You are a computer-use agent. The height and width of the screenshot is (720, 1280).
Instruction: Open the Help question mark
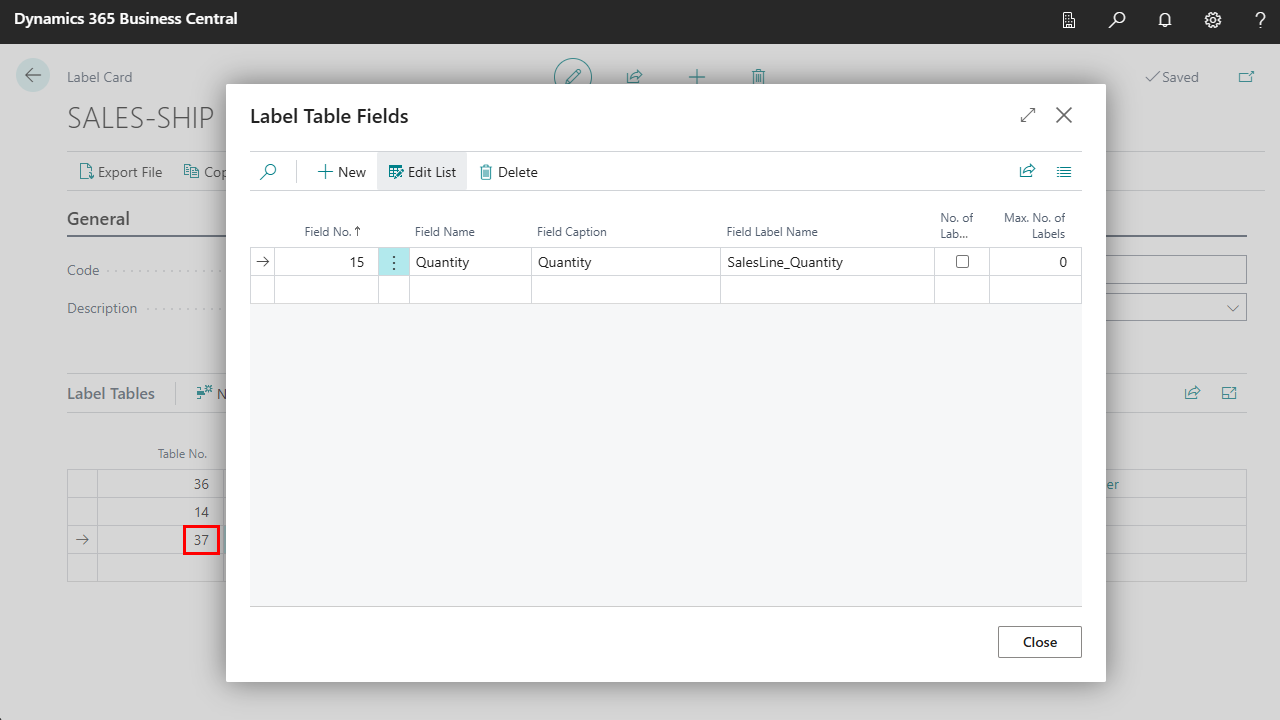[1260, 20]
